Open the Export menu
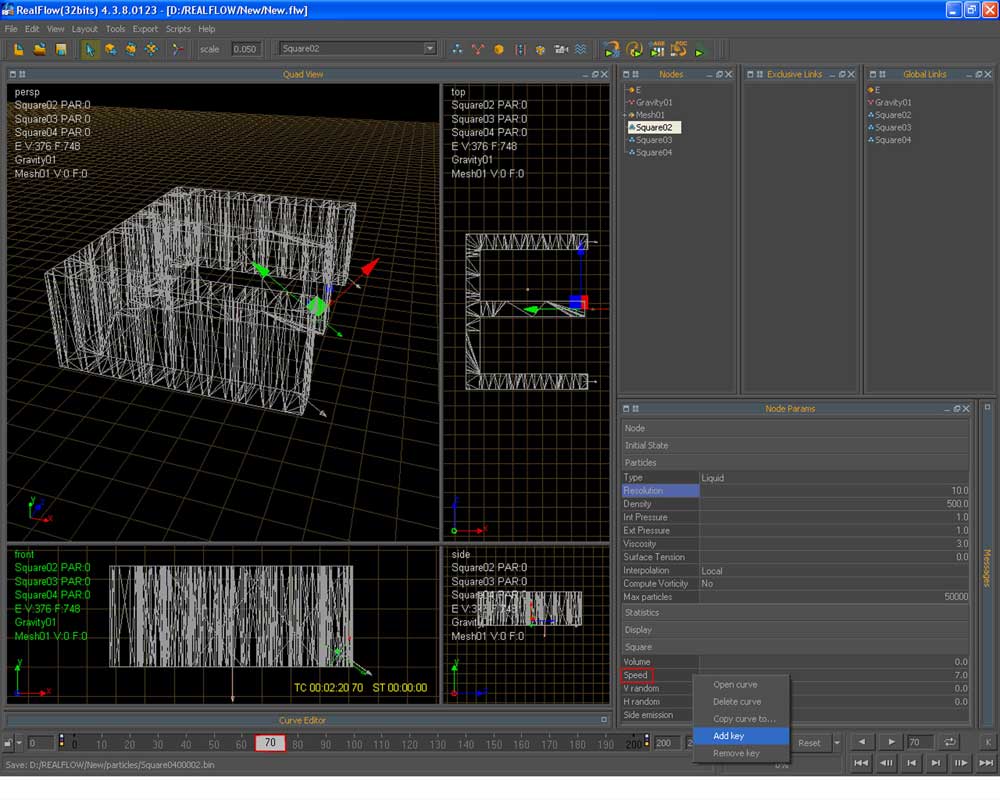 coord(145,29)
